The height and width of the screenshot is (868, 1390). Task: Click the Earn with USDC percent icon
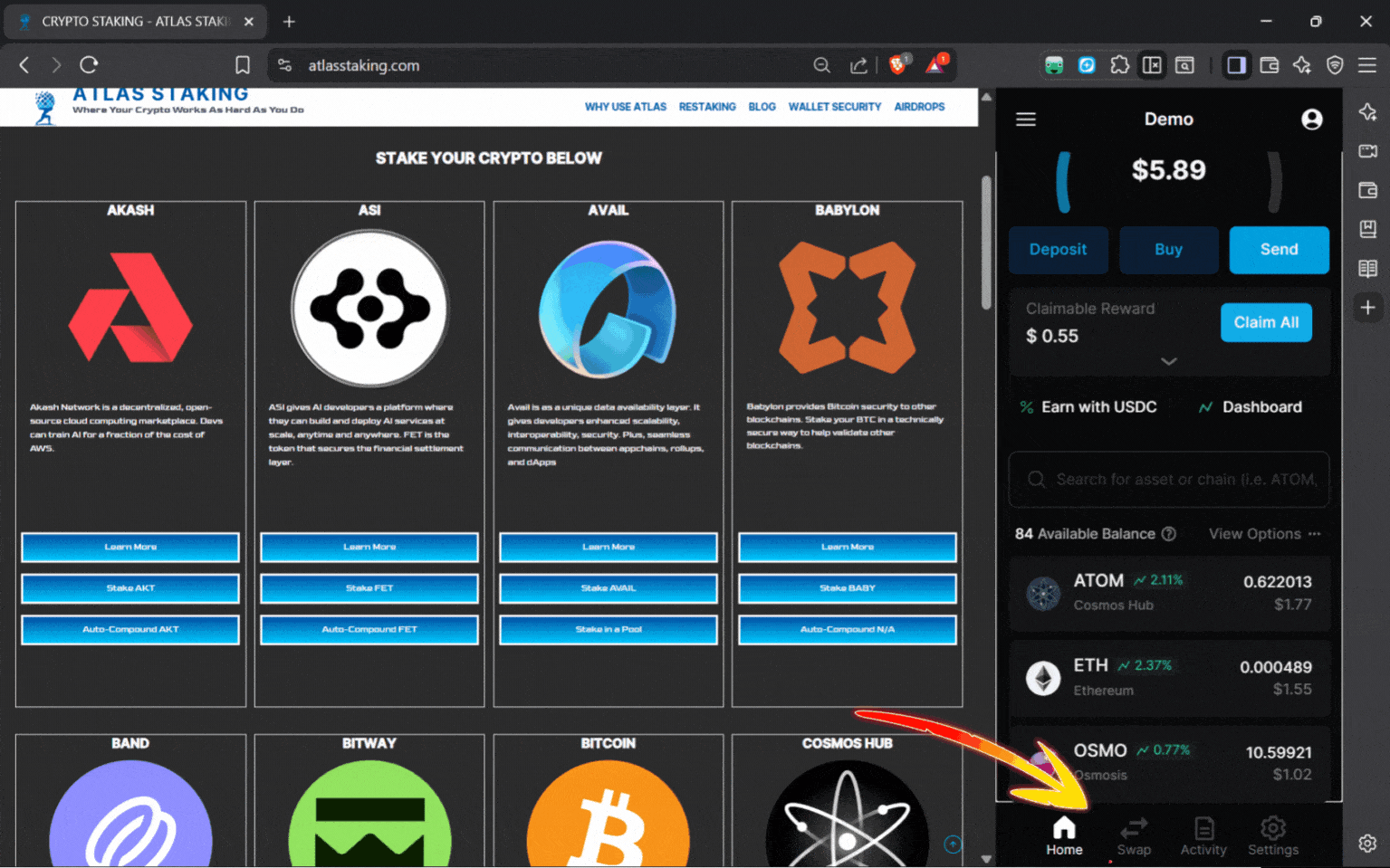[1026, 406]
